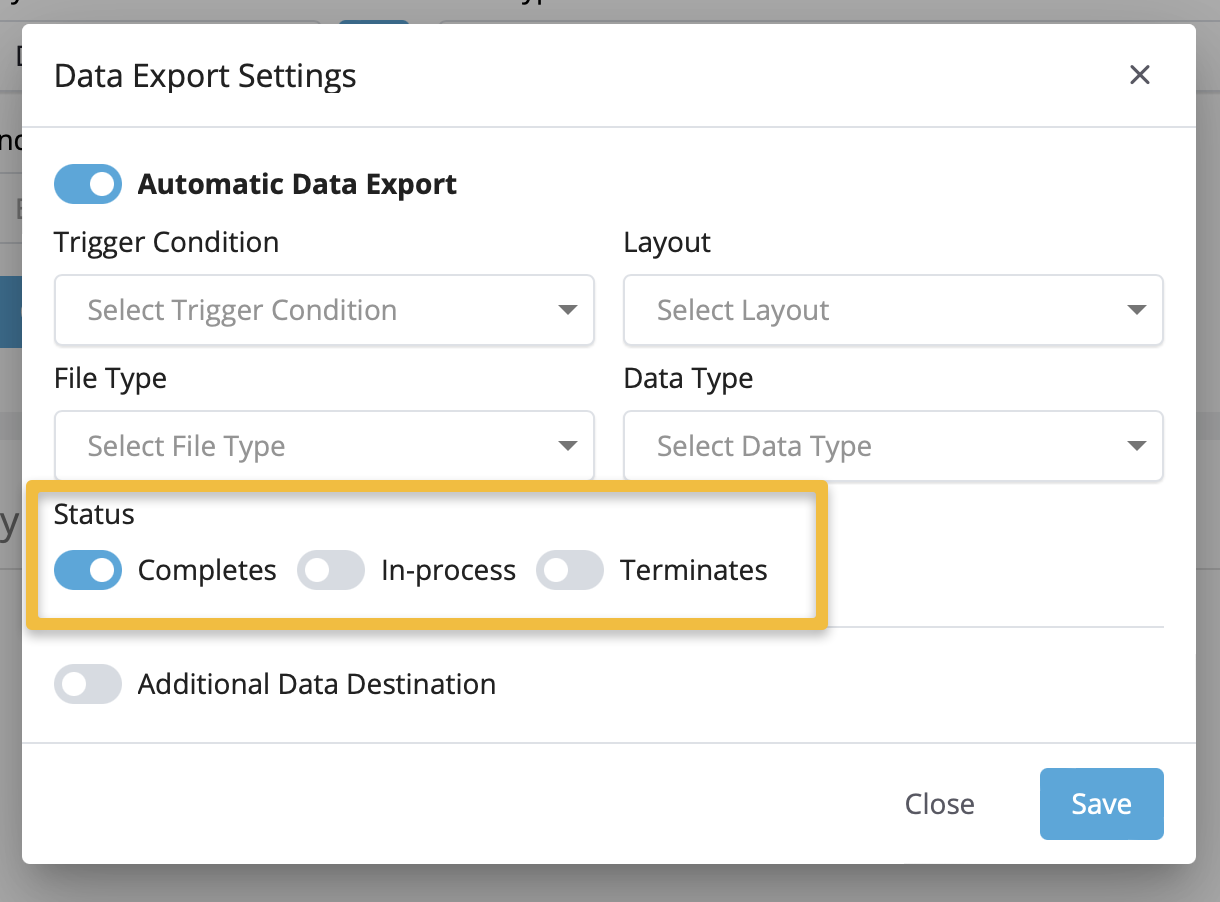The height and width of the screenshot is (902, 1220).
Task: Click the Trigger Condition field label
Action: pos(166,242)
